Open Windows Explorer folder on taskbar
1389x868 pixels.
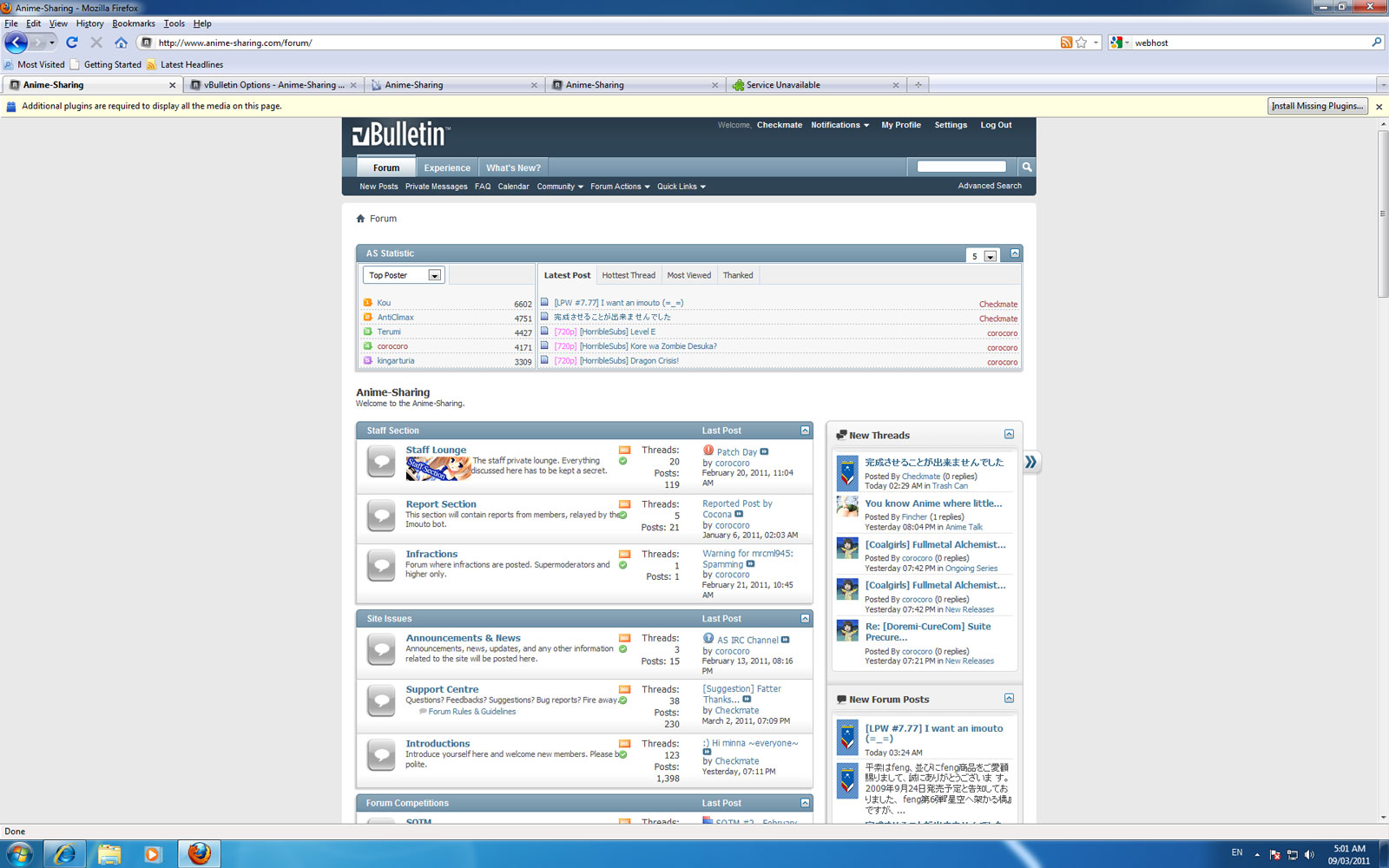click(x=109, y=854)
